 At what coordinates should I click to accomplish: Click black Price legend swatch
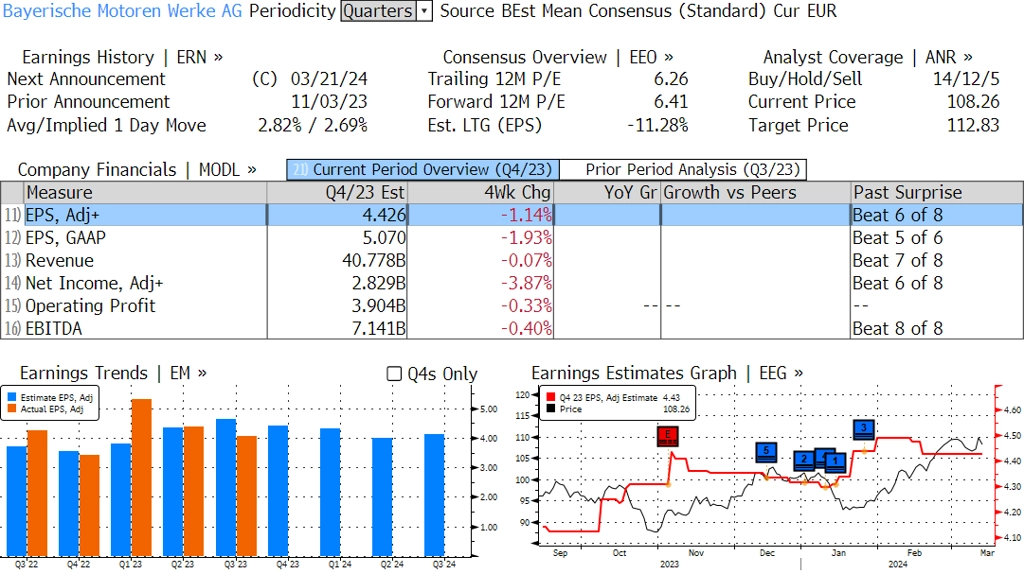coord(551,409)
